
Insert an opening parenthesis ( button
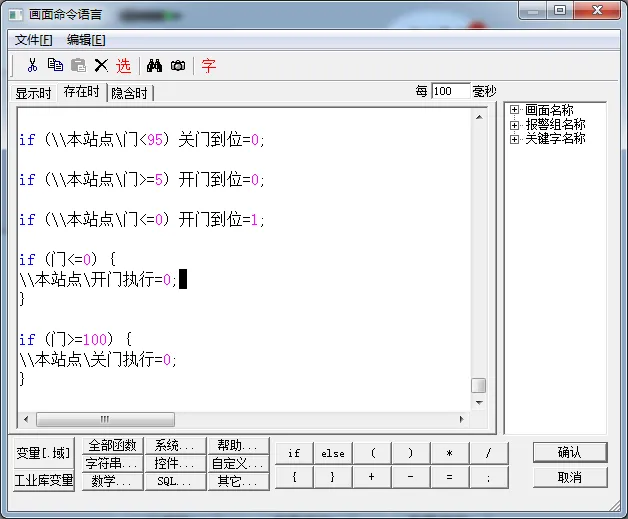(372, 453)
